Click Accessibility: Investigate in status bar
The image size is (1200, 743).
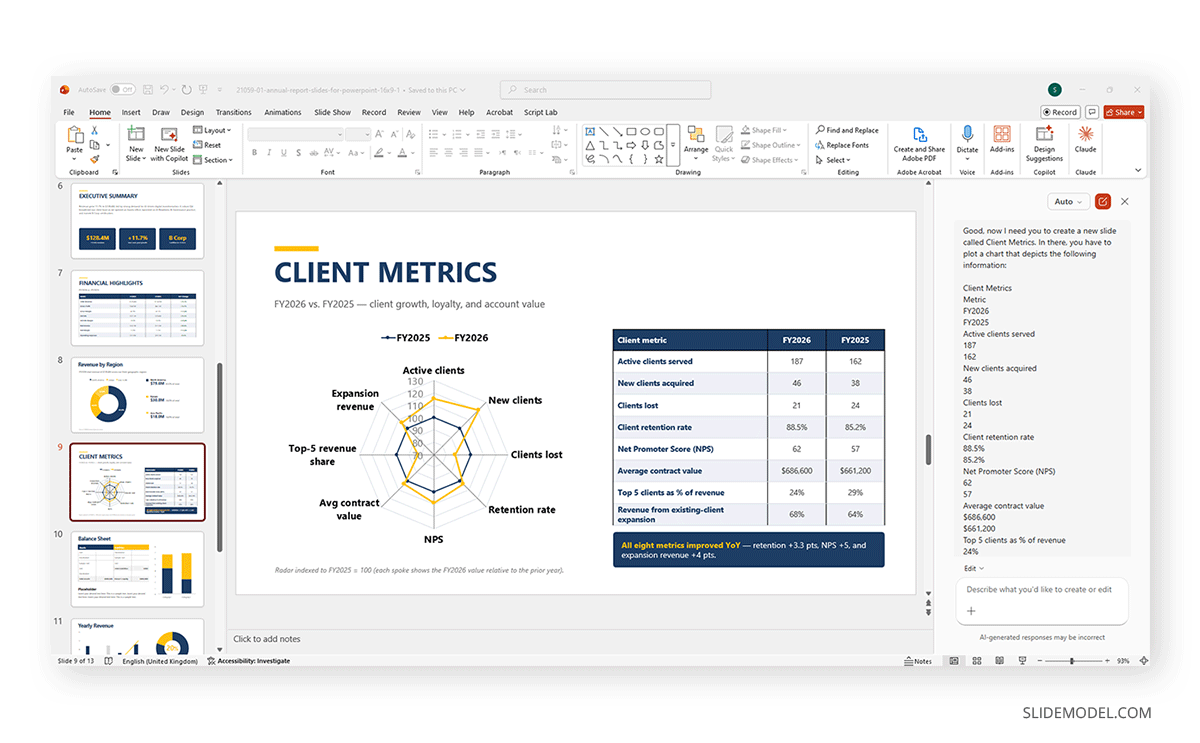pos(248,661)
